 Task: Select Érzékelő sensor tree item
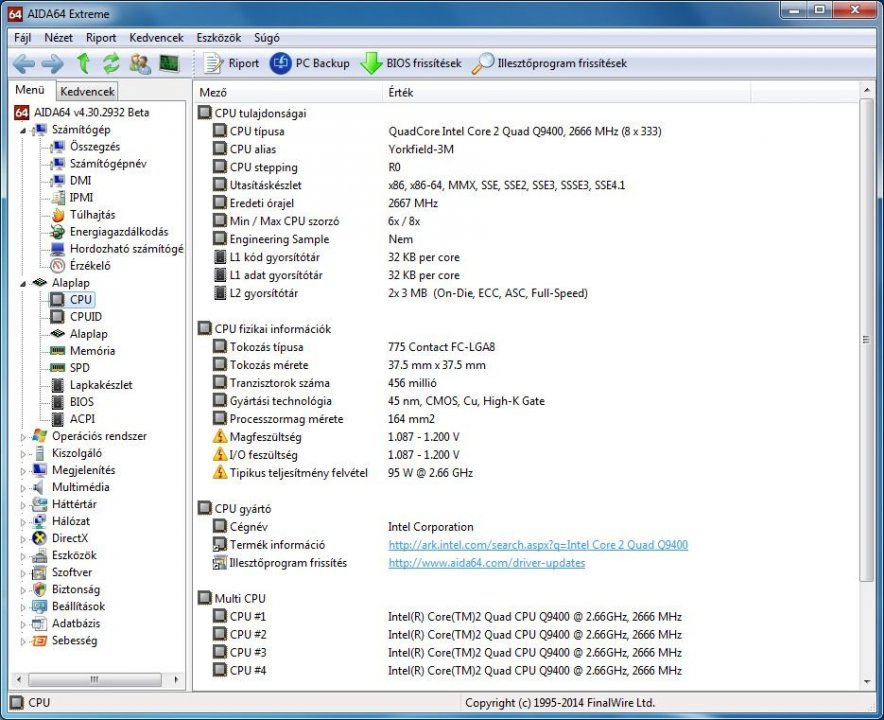point(90,266)
